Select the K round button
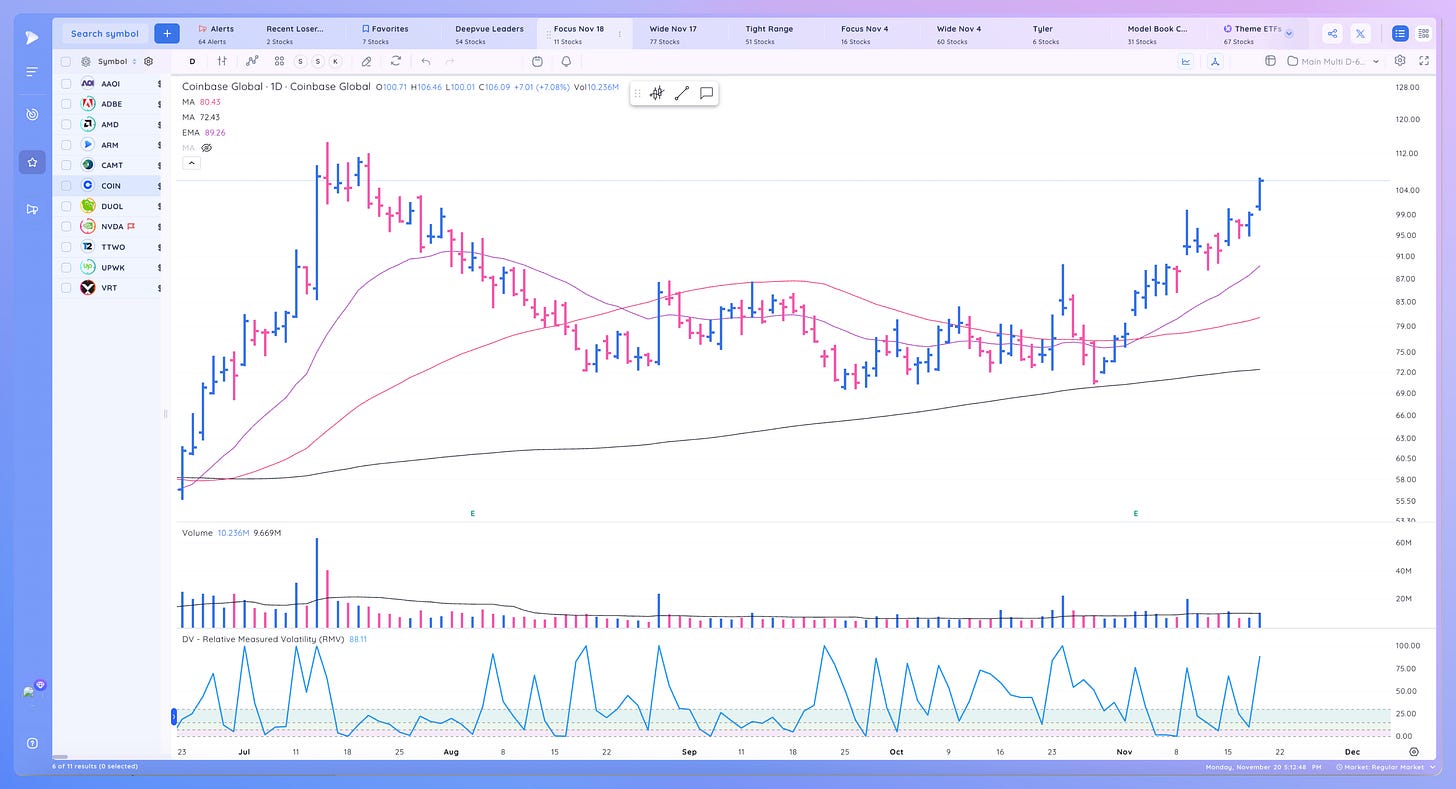This screenshot has width=1456, height=789. (335, 61)
